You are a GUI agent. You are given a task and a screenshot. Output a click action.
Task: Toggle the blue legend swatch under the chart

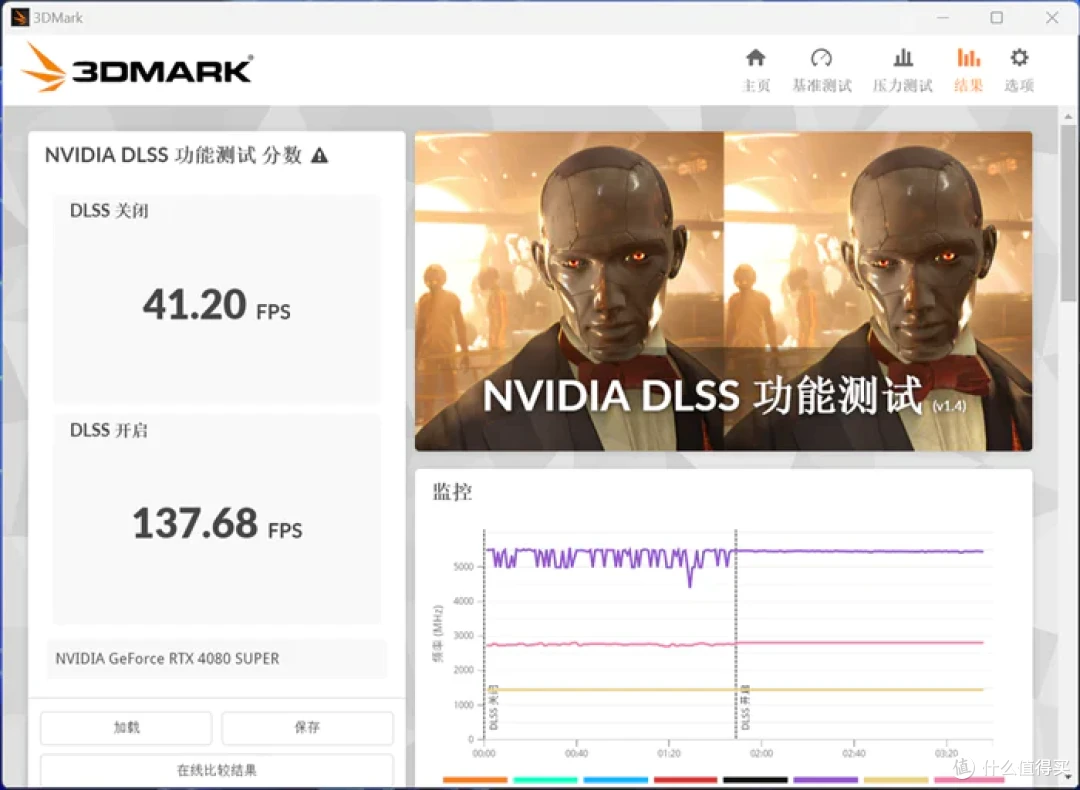pos(616,780)
